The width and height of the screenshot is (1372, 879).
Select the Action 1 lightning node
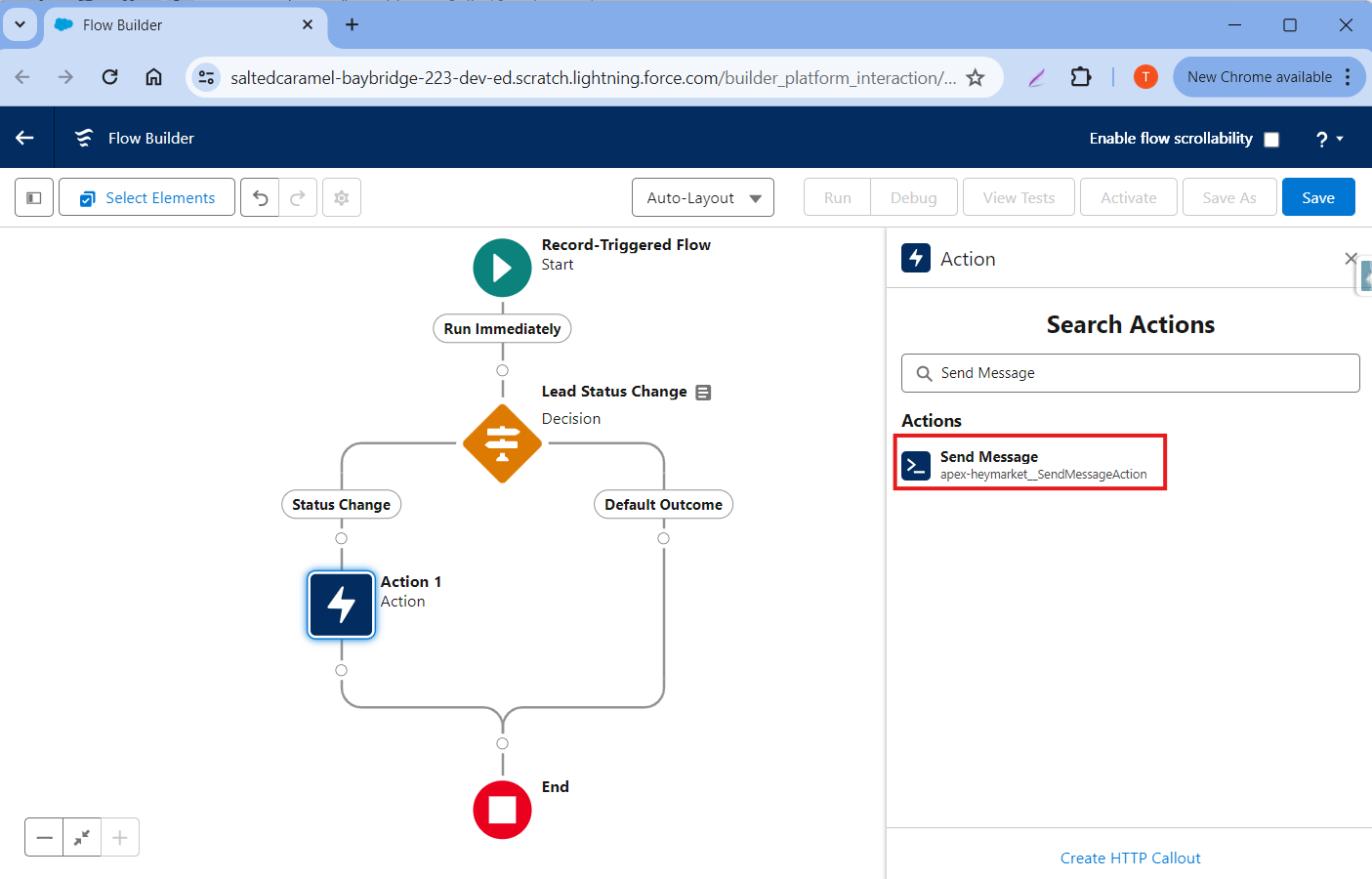pyautogui.click(x=341, y=605)
